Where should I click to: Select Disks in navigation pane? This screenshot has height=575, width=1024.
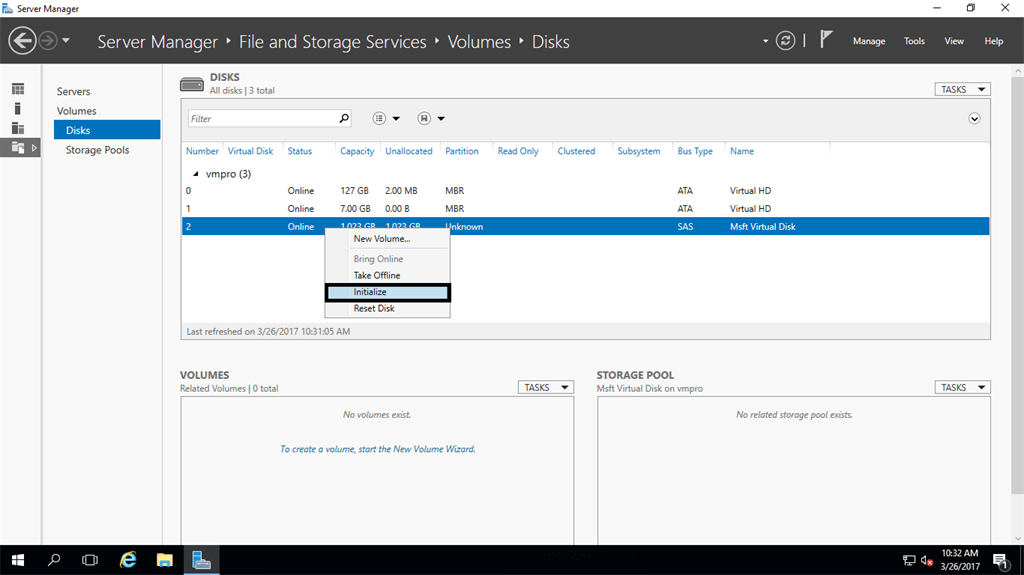pyautogui.click(x=107, y=130)
